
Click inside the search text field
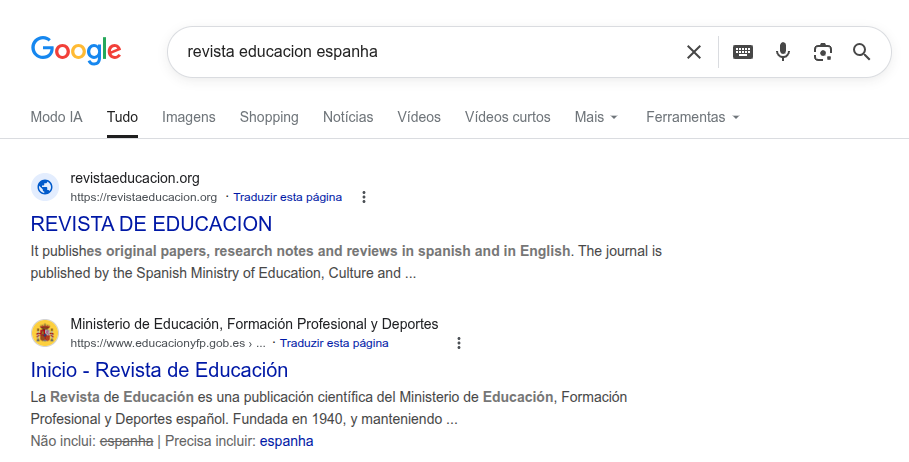tap(420, 52)
